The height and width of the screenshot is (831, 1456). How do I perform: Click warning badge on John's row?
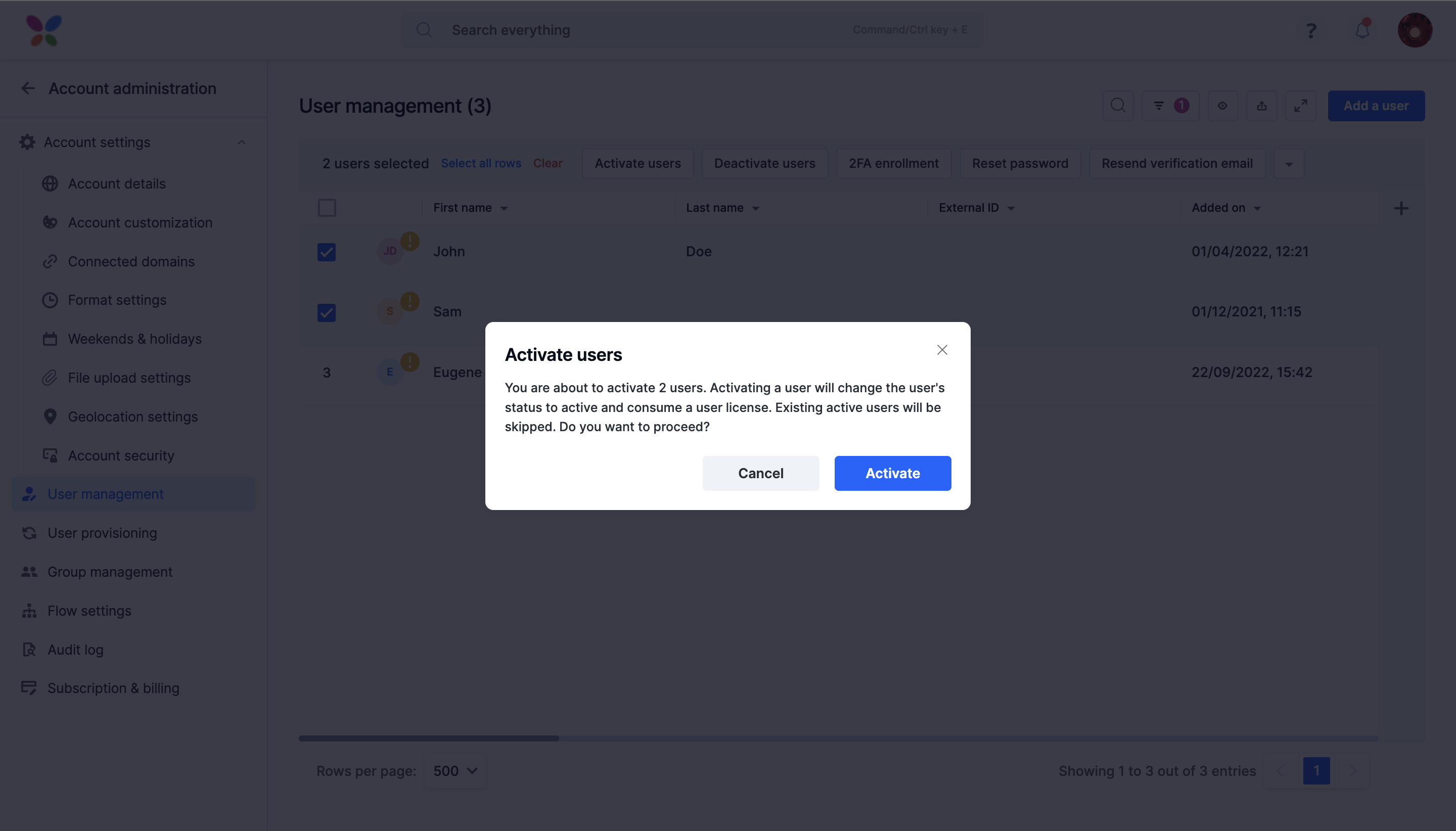click(x=410, y=241)
